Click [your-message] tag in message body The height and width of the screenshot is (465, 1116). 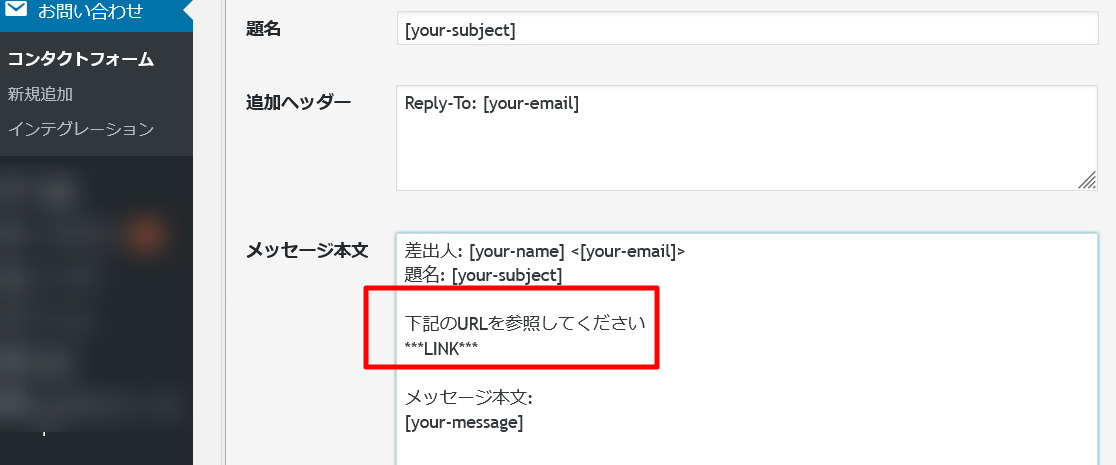pyautogui.click(x=464, y=422)
